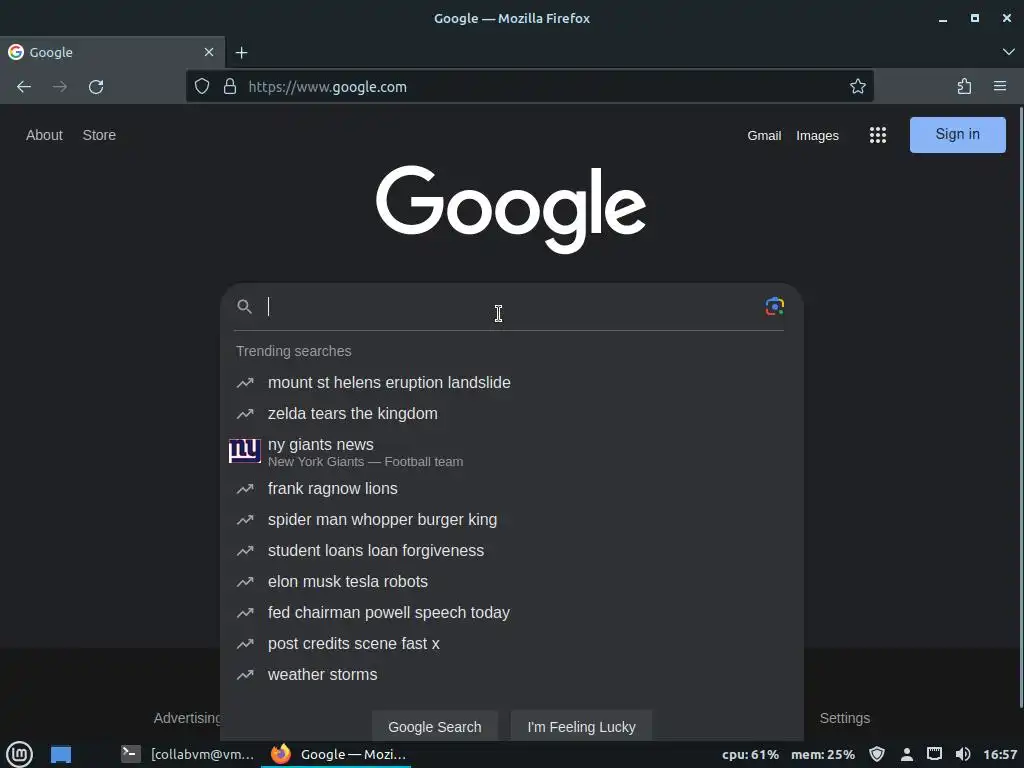Select suggestion frank ragnow lions
Viewport: 1024px width, 768px height.
click(x=512, y=488)
